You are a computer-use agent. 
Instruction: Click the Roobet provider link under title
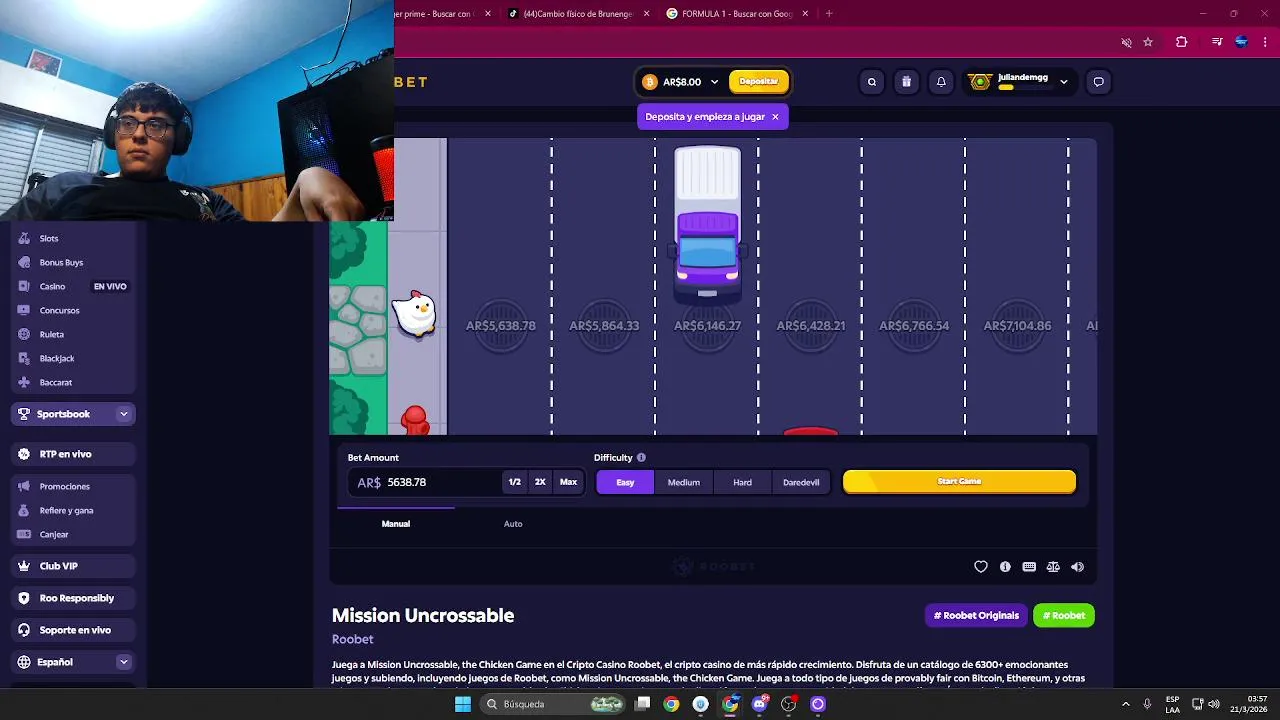352,639
